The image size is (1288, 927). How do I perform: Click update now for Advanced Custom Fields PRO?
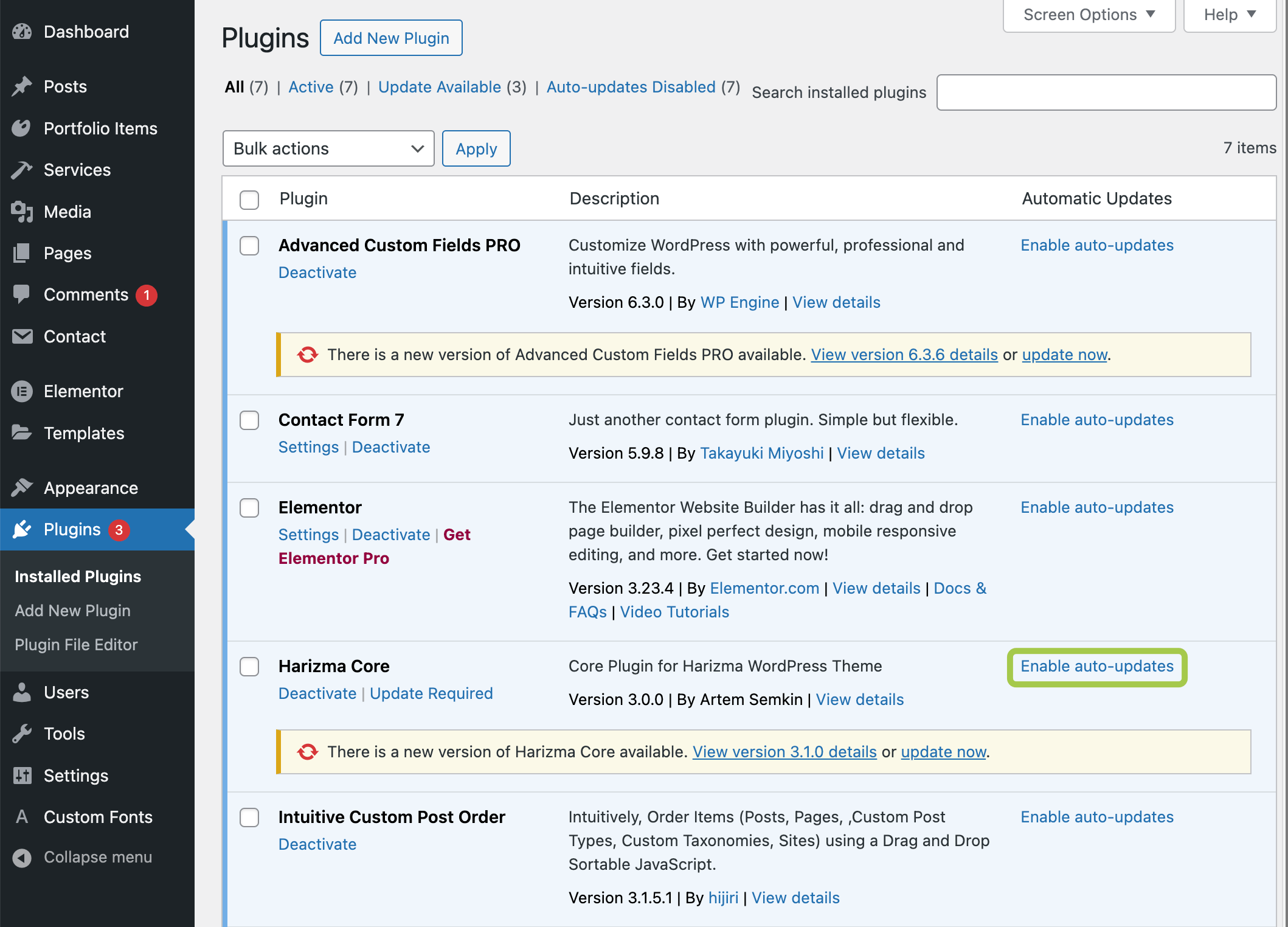1064,355
